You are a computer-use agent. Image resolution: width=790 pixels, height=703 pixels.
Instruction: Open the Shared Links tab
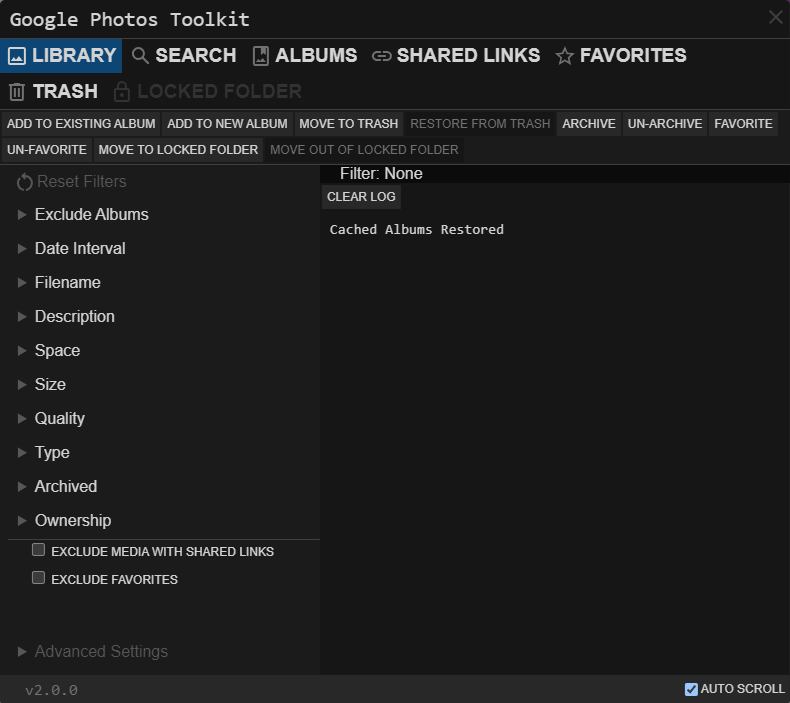pyautogui.click(x=456, y=56)
